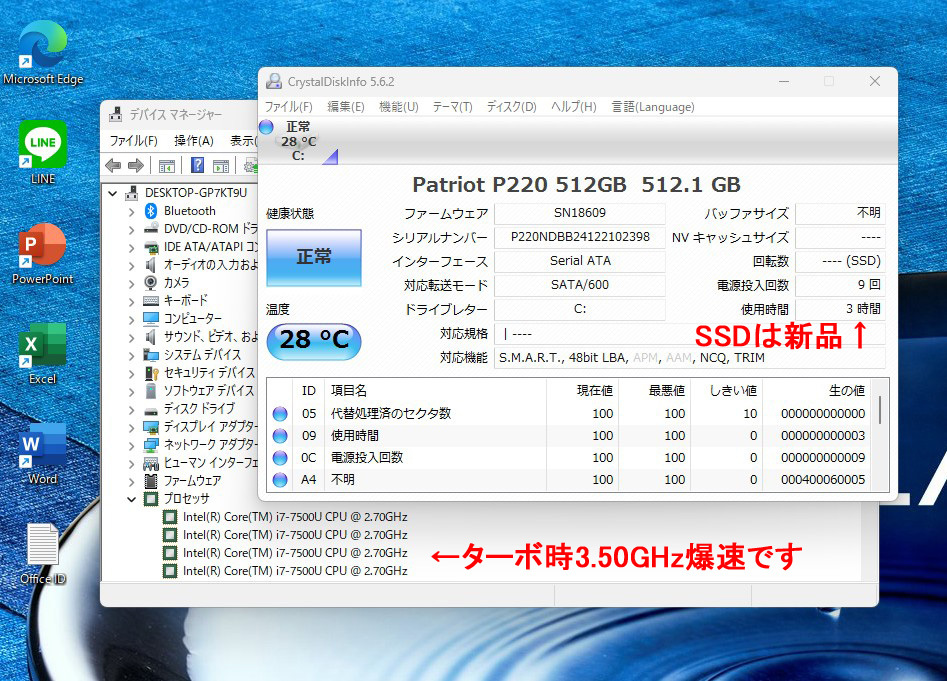This screenshot has width=947, height=681.
Task: Open Device Manager 操作(A) menu
Action: tap(194, 141)
